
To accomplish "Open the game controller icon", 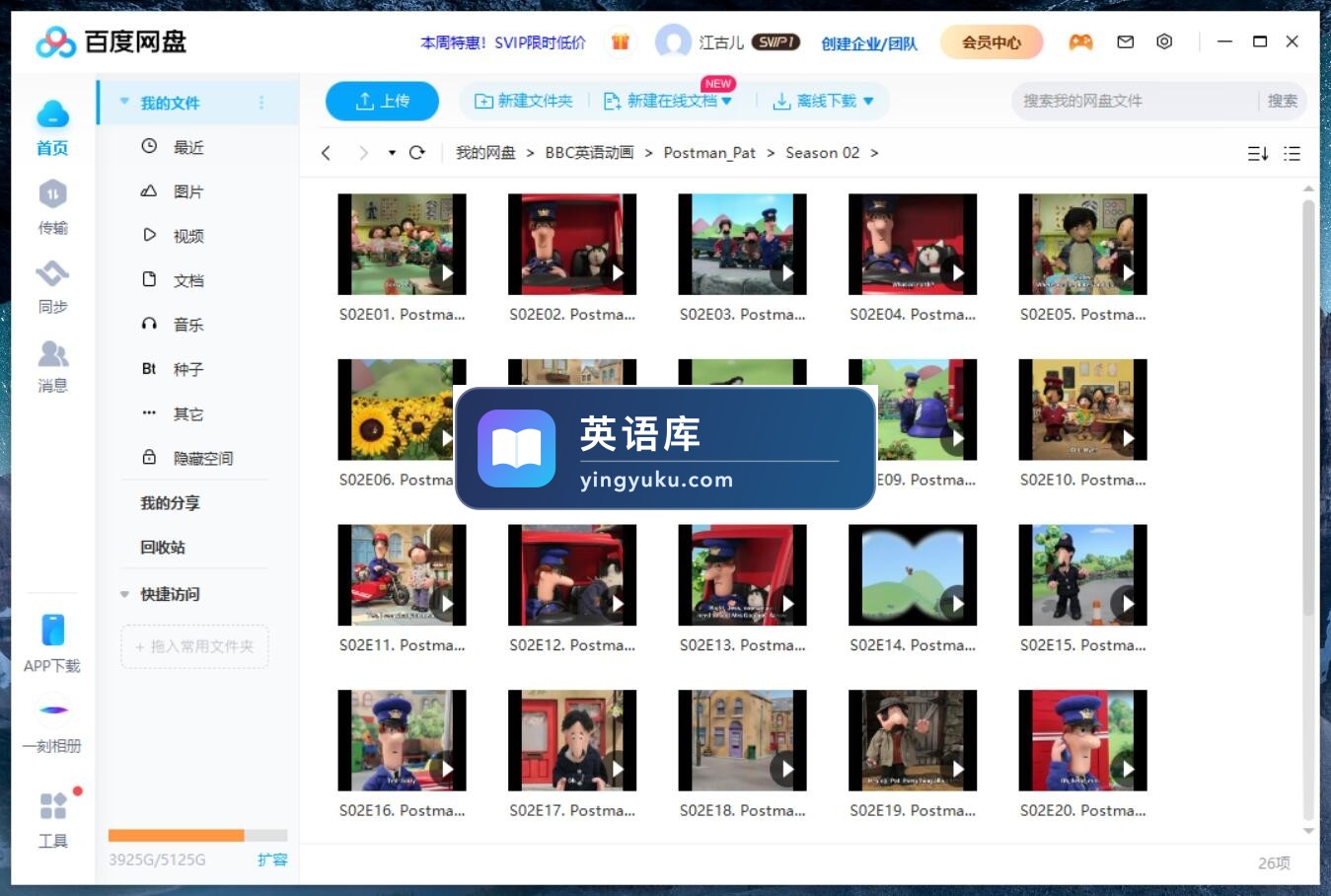I will click(x=1080, y=41).
